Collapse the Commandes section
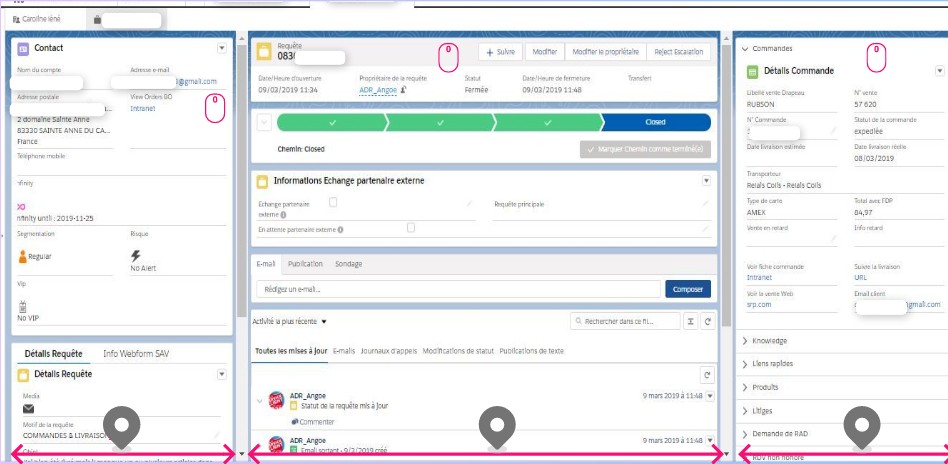 coord(745,48)
